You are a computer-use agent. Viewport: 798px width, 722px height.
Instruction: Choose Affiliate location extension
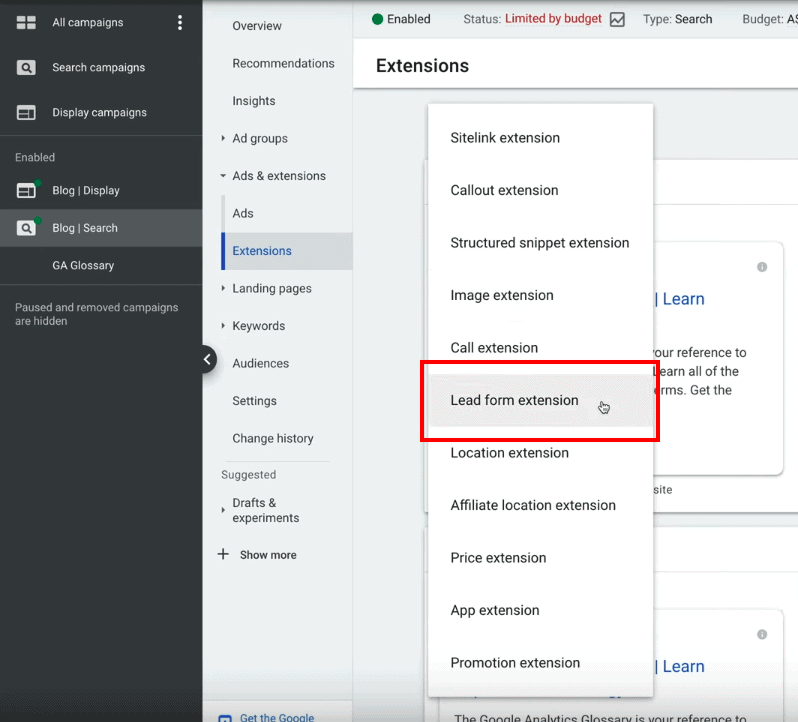tap(540, 505)
